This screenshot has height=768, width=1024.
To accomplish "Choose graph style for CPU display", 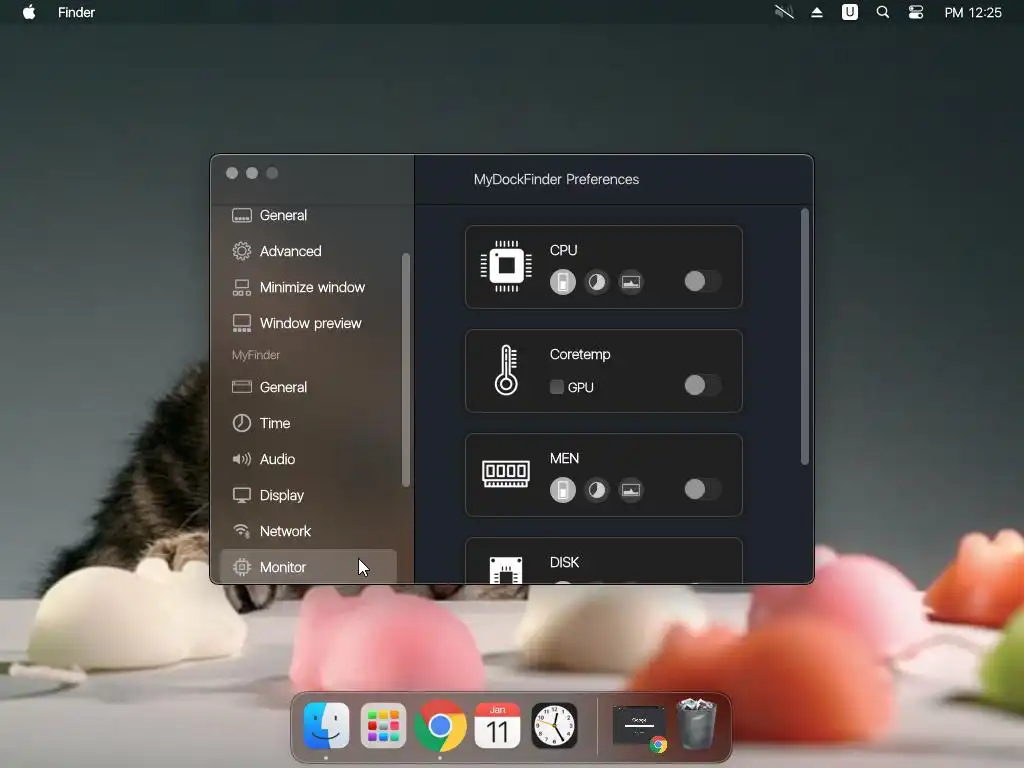I will pos(630,282).
